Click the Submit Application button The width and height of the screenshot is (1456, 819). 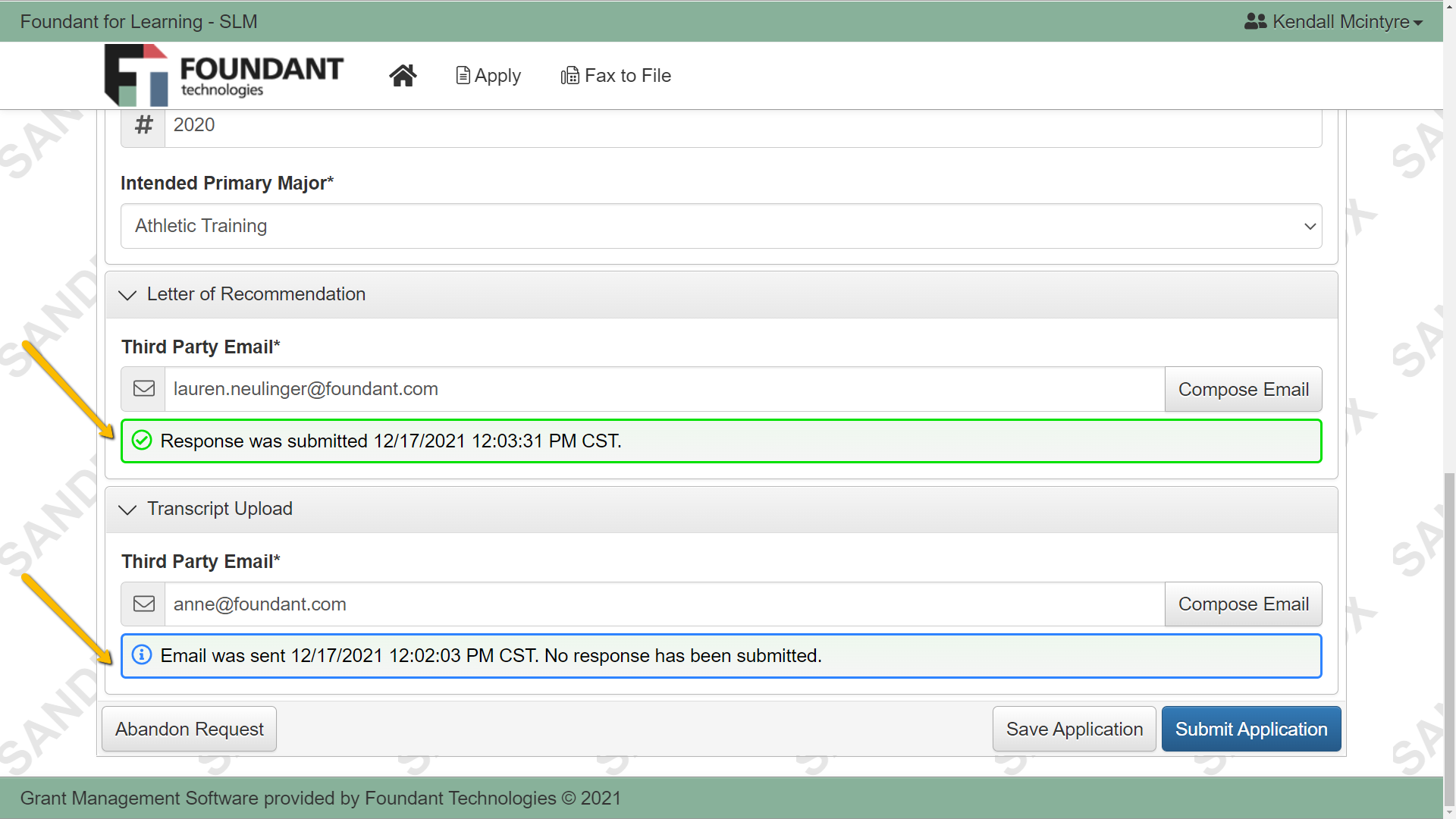[1251, 729]
